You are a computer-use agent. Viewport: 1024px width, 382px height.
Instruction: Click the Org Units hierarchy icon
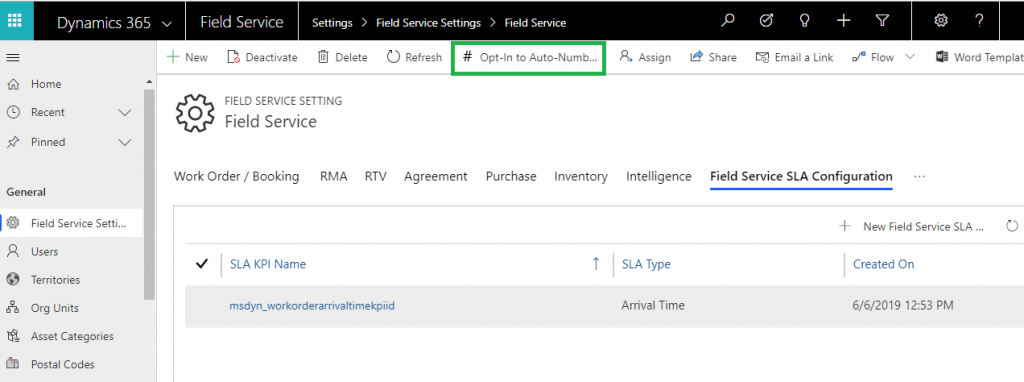pyautogui.click(x=12, y=308)
